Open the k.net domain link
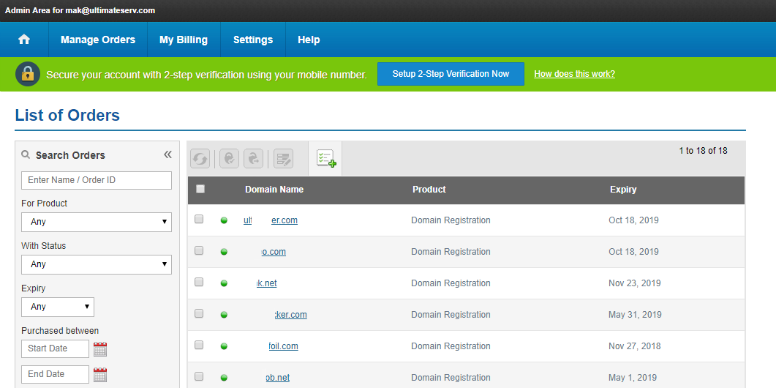 [267, 283]
